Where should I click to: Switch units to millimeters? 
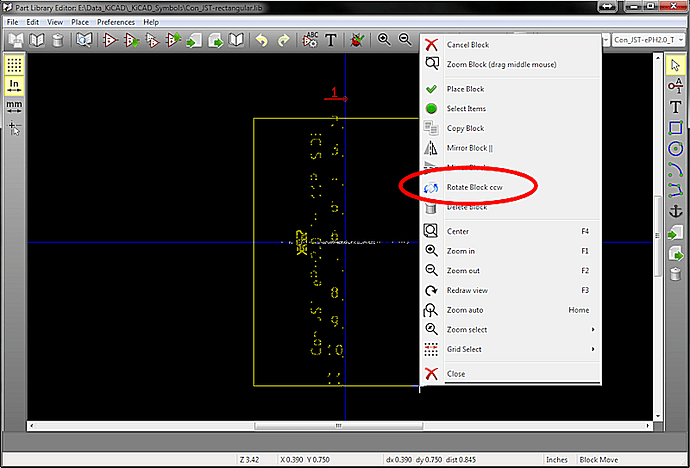click(14, 105)
